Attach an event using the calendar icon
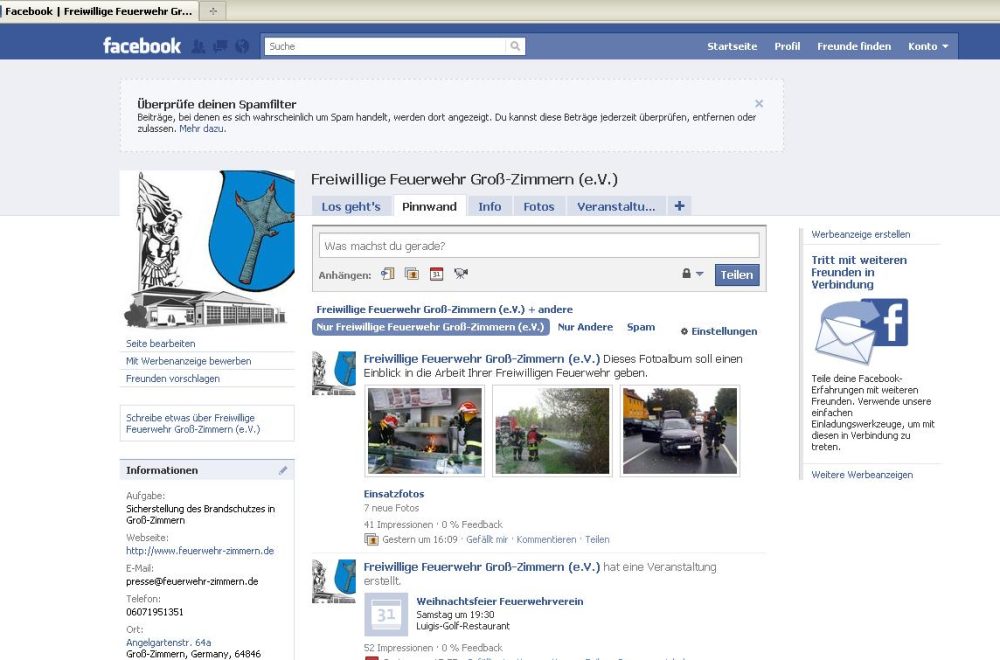 pyautogui.click(x=436, y=273)
